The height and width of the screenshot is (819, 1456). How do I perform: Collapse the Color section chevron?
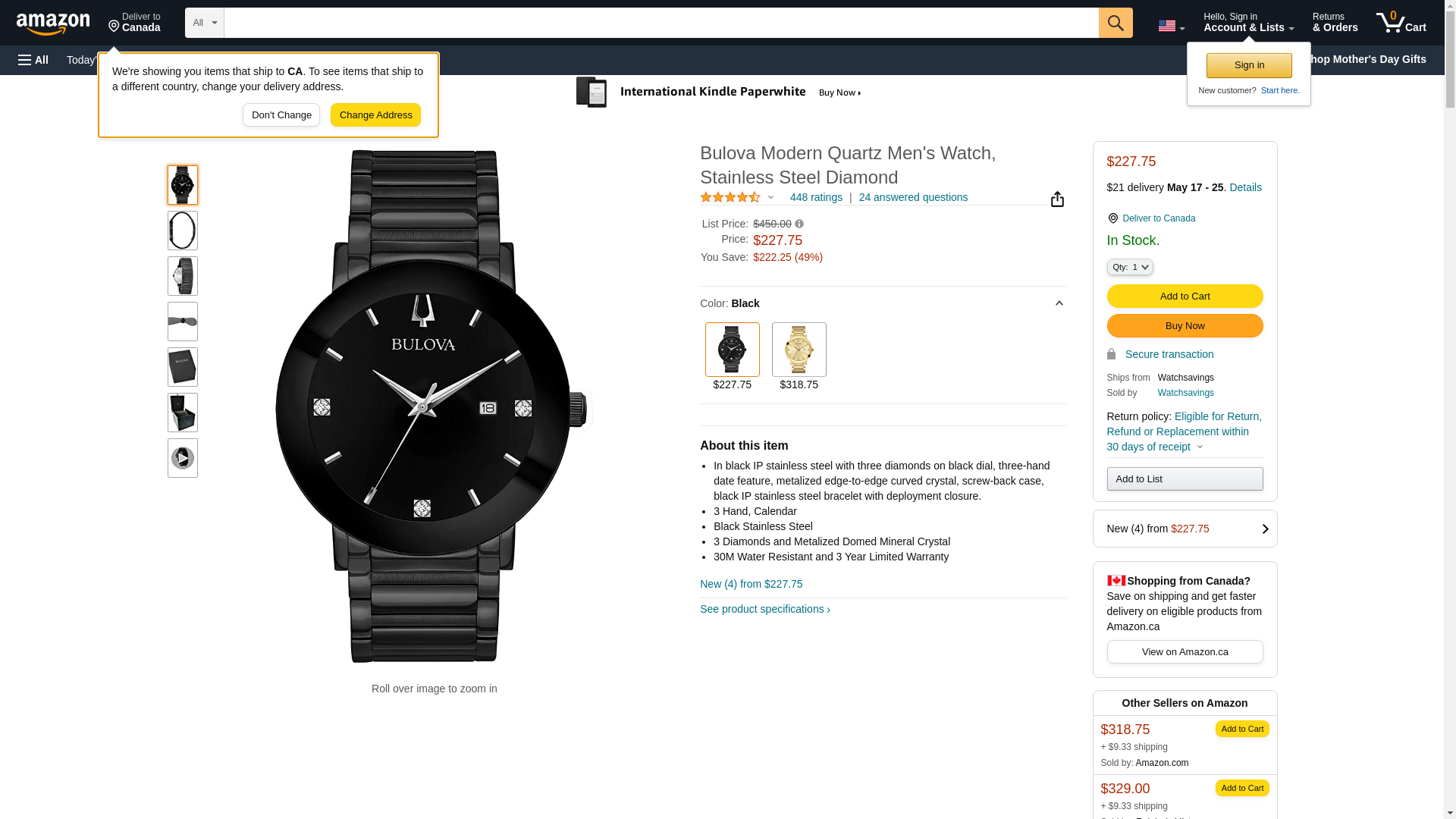[x=1059, y=303]
